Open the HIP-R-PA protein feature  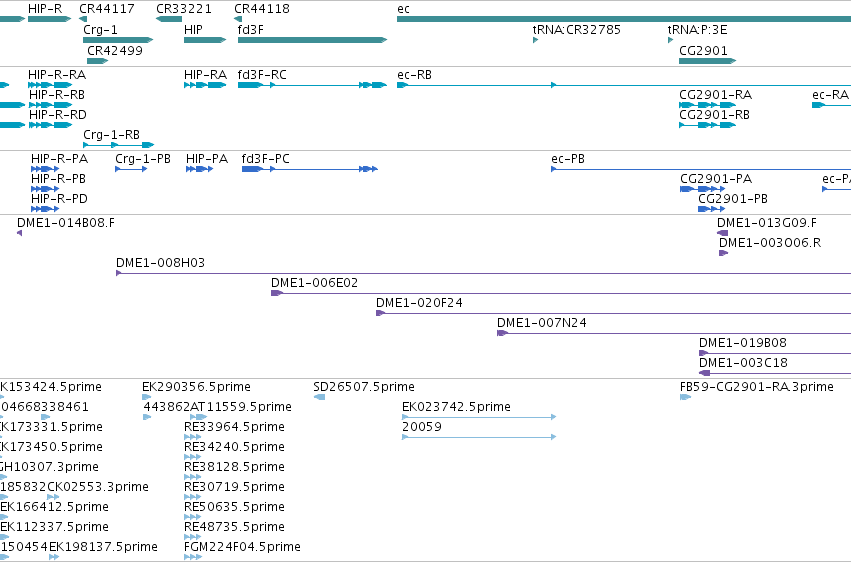click(x=45, y=169)
